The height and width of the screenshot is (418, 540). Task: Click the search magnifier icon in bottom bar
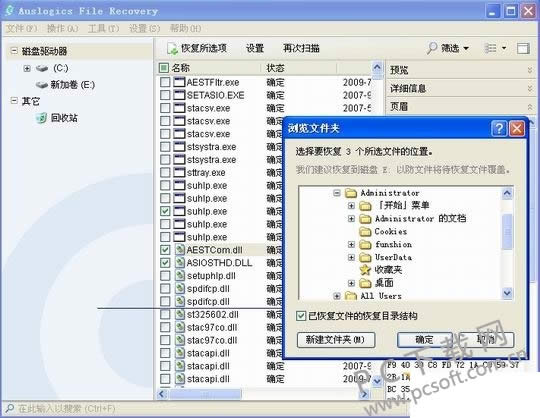click(9, 408)
